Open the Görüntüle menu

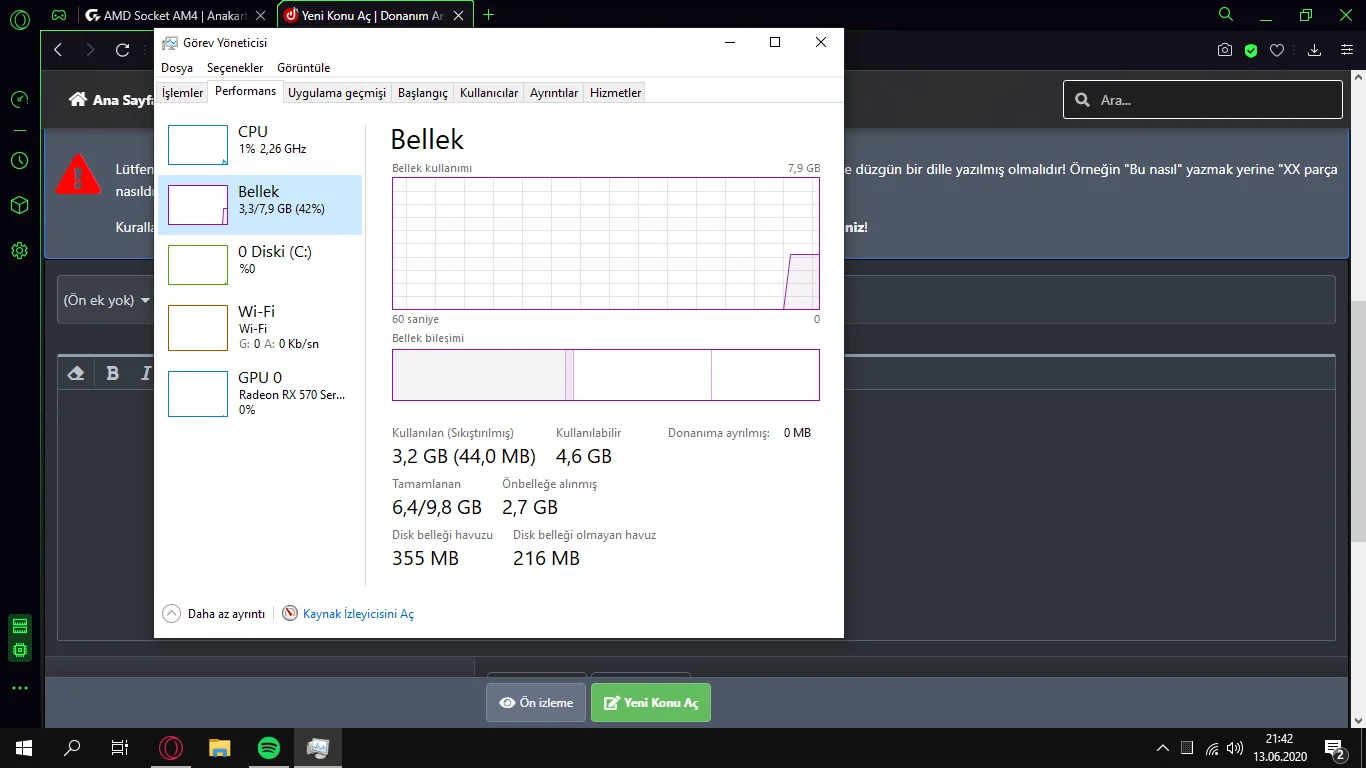pos(303,68)
